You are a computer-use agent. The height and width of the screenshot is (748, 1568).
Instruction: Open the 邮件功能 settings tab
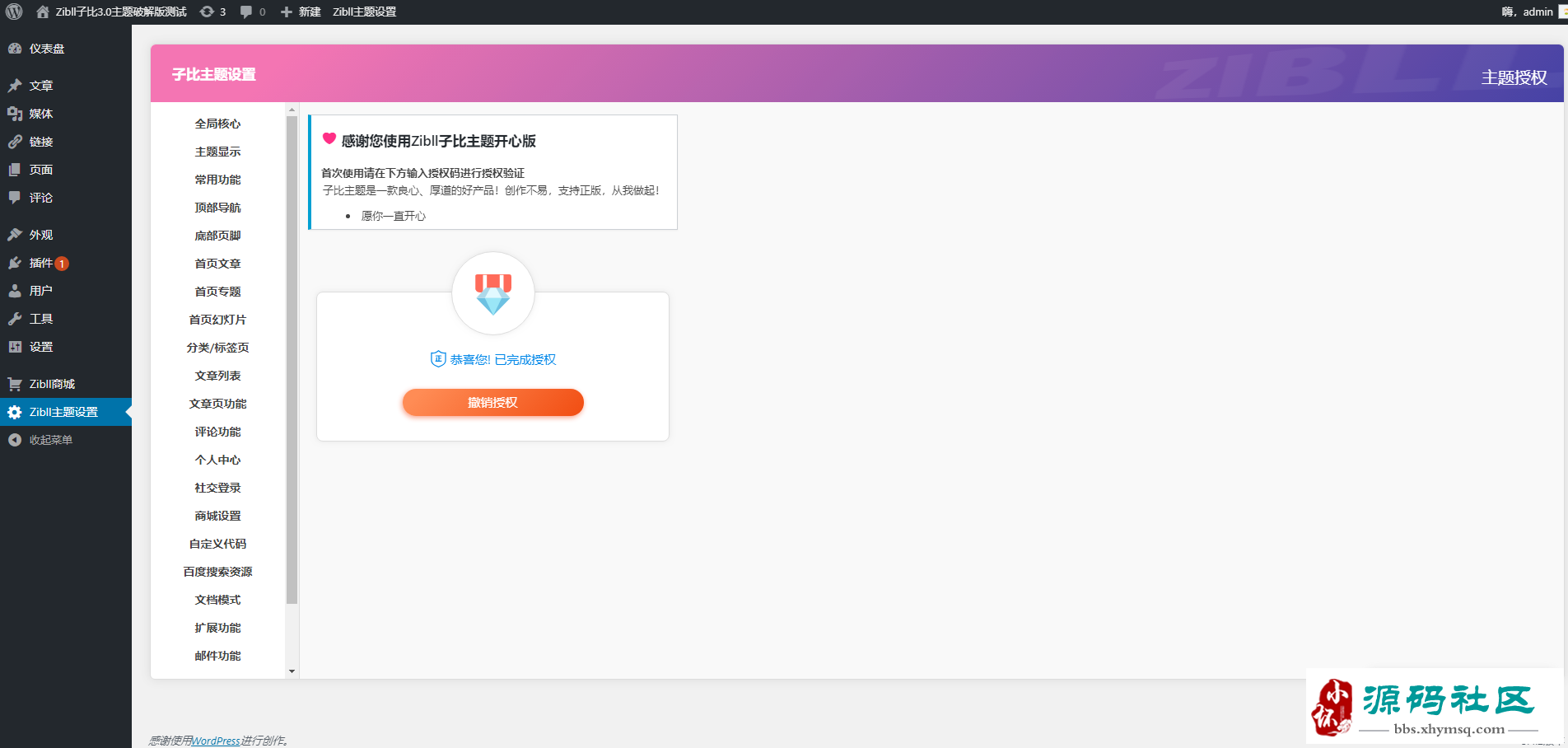click(x=217, y=656)
